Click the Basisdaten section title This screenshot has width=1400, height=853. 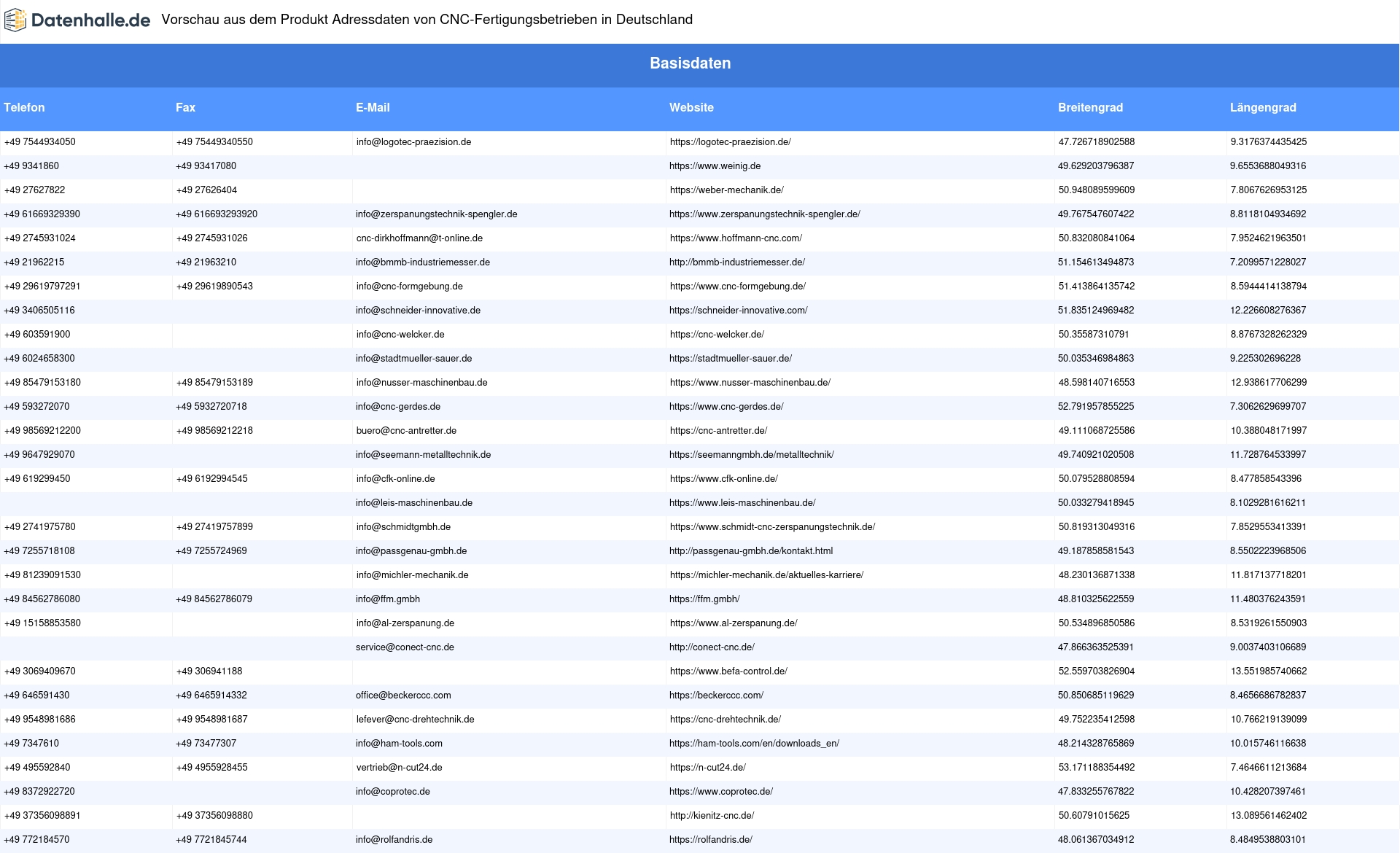pos(691,63)
